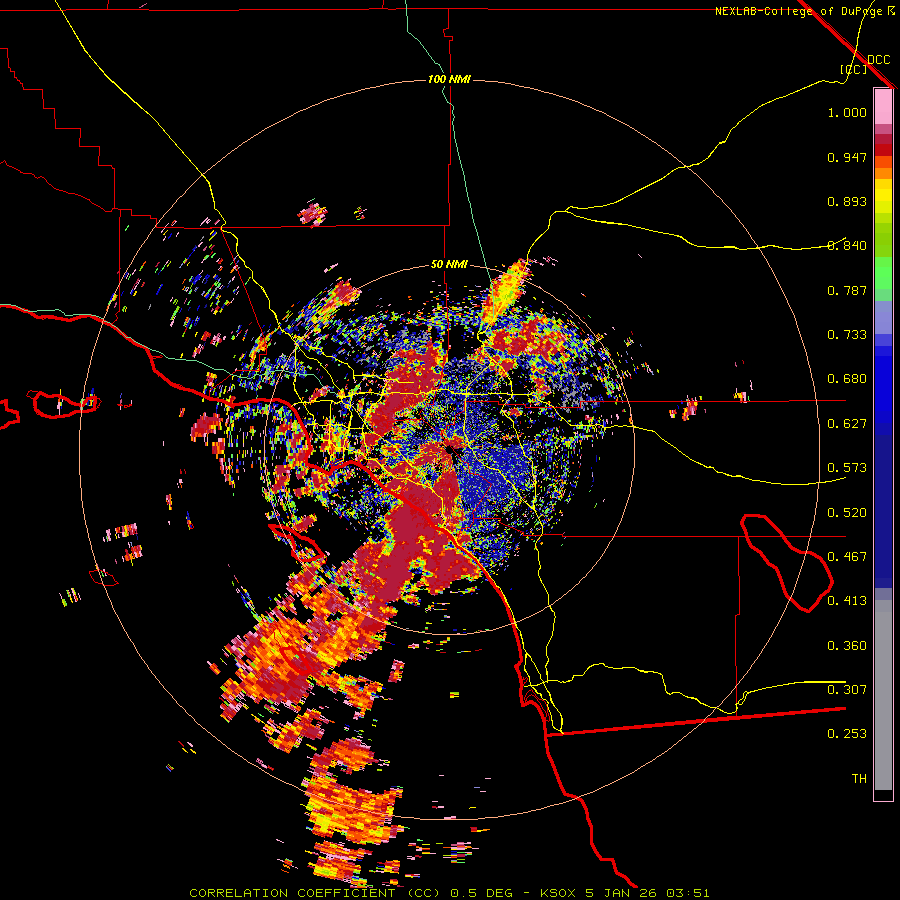
Task: Click the 0.680 scale value
Action: point(847,379)
